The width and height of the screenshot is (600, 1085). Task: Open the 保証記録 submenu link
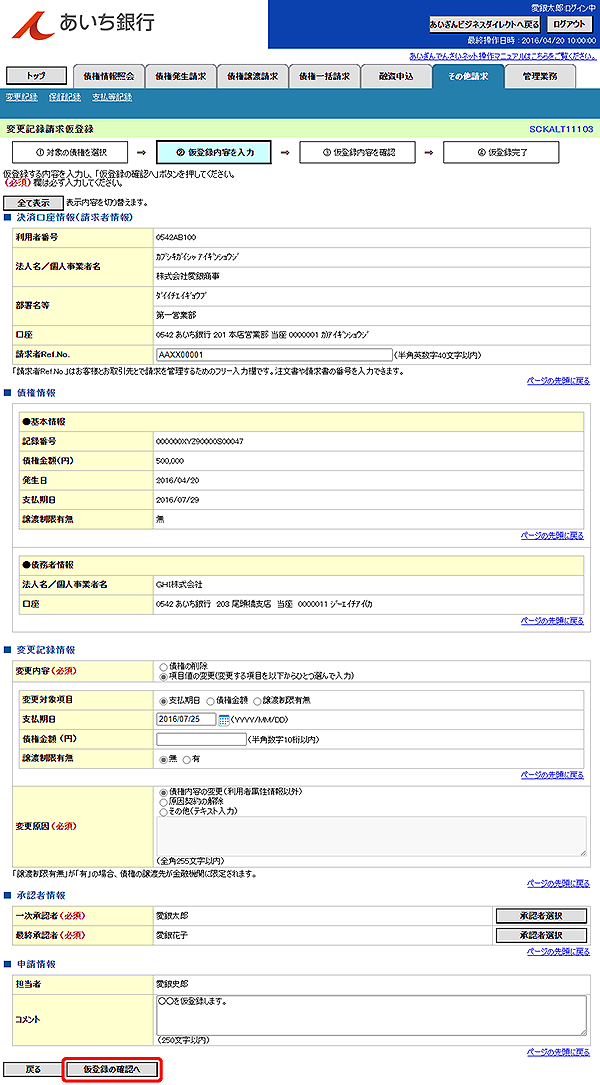click(65, 97)
